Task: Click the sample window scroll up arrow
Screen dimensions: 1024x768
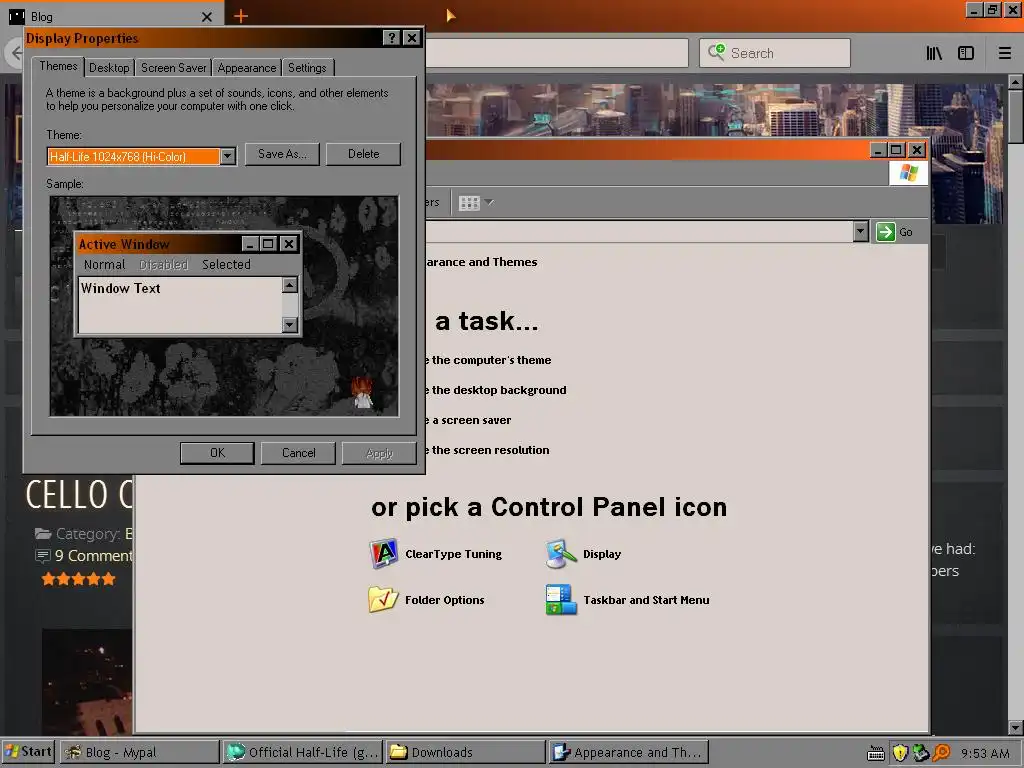Action: 290,285
